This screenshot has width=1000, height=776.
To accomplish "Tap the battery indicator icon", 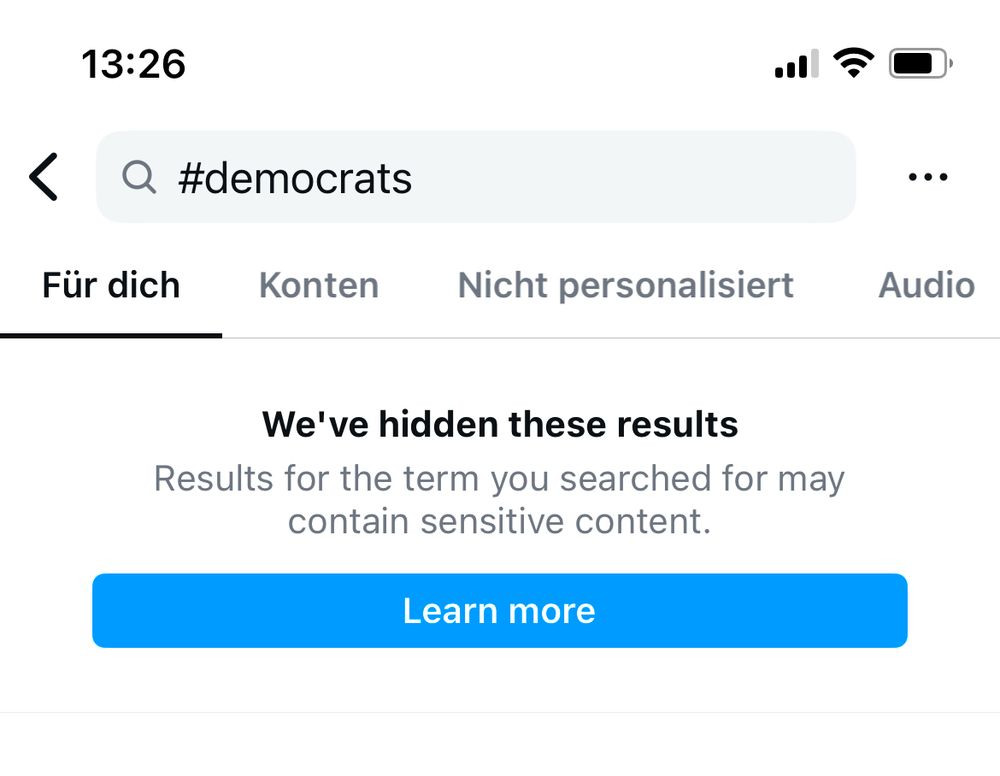I will click(x=920, y=64).
